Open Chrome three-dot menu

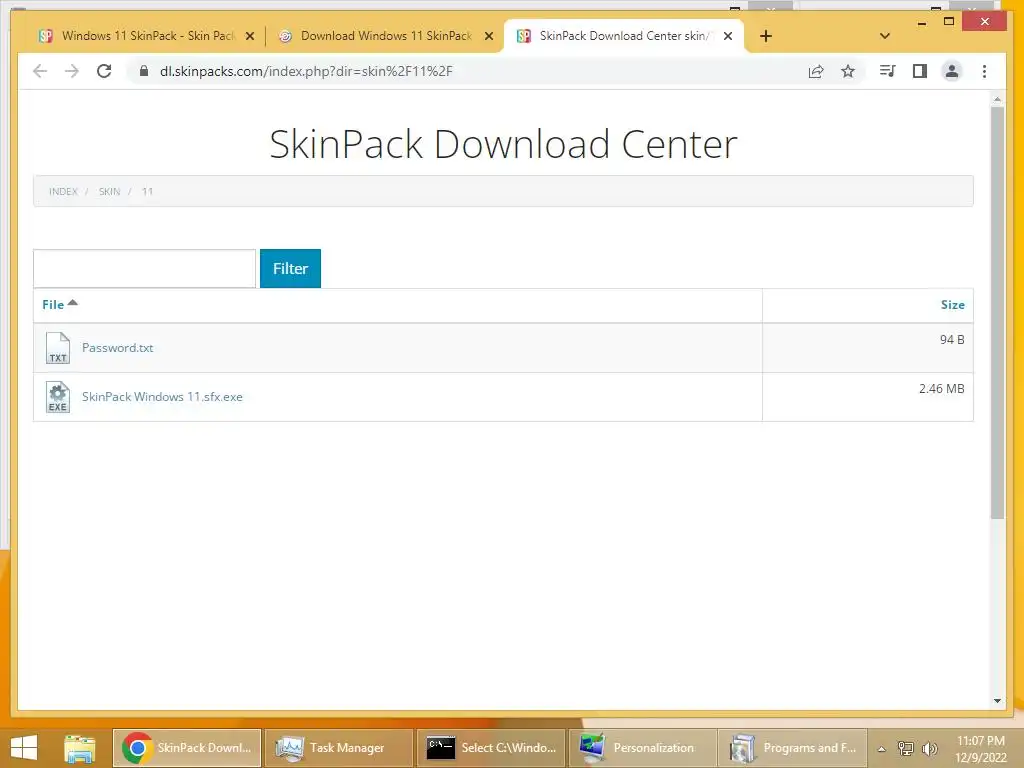pos(984,71)
